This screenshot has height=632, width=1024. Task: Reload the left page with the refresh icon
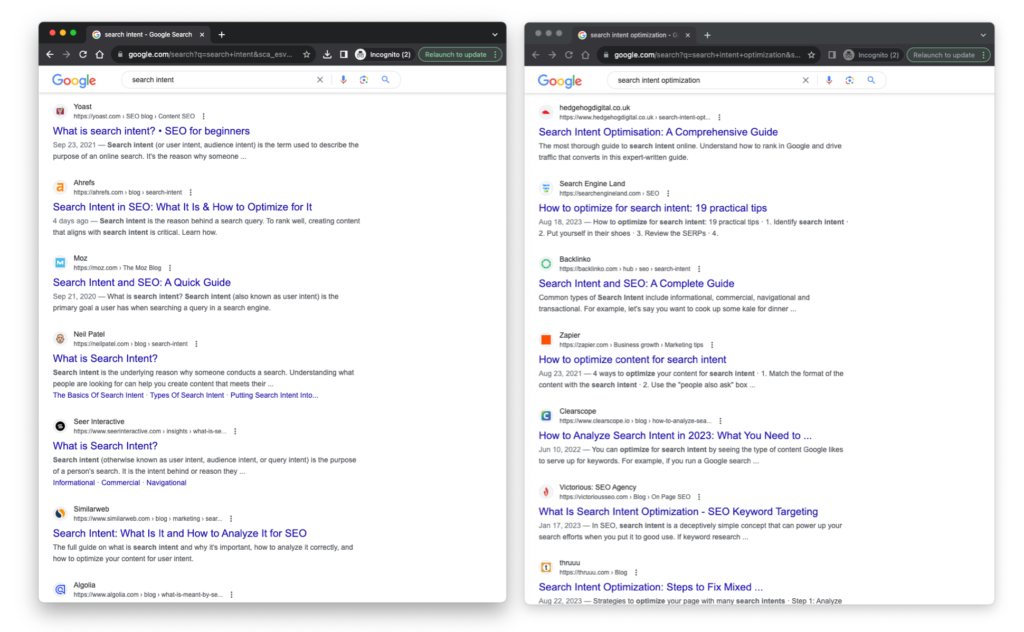(x=83, y=54)
